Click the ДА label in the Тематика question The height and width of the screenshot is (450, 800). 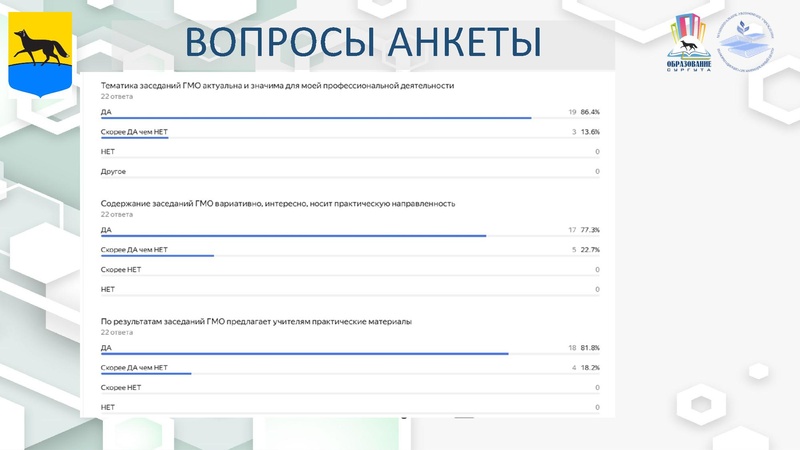[x=106, y=112]
